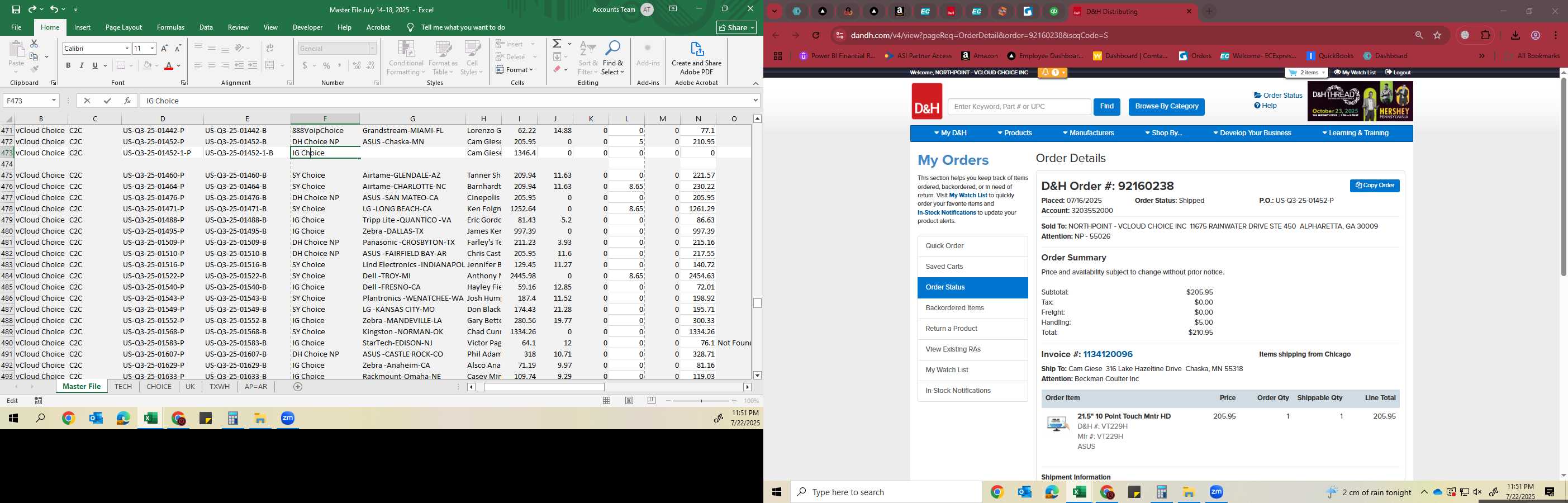Image resolution: width=1568 pixels, height=503 pixels.
Task: Click the Percent Style icon
Action: (x=327, y=66)
